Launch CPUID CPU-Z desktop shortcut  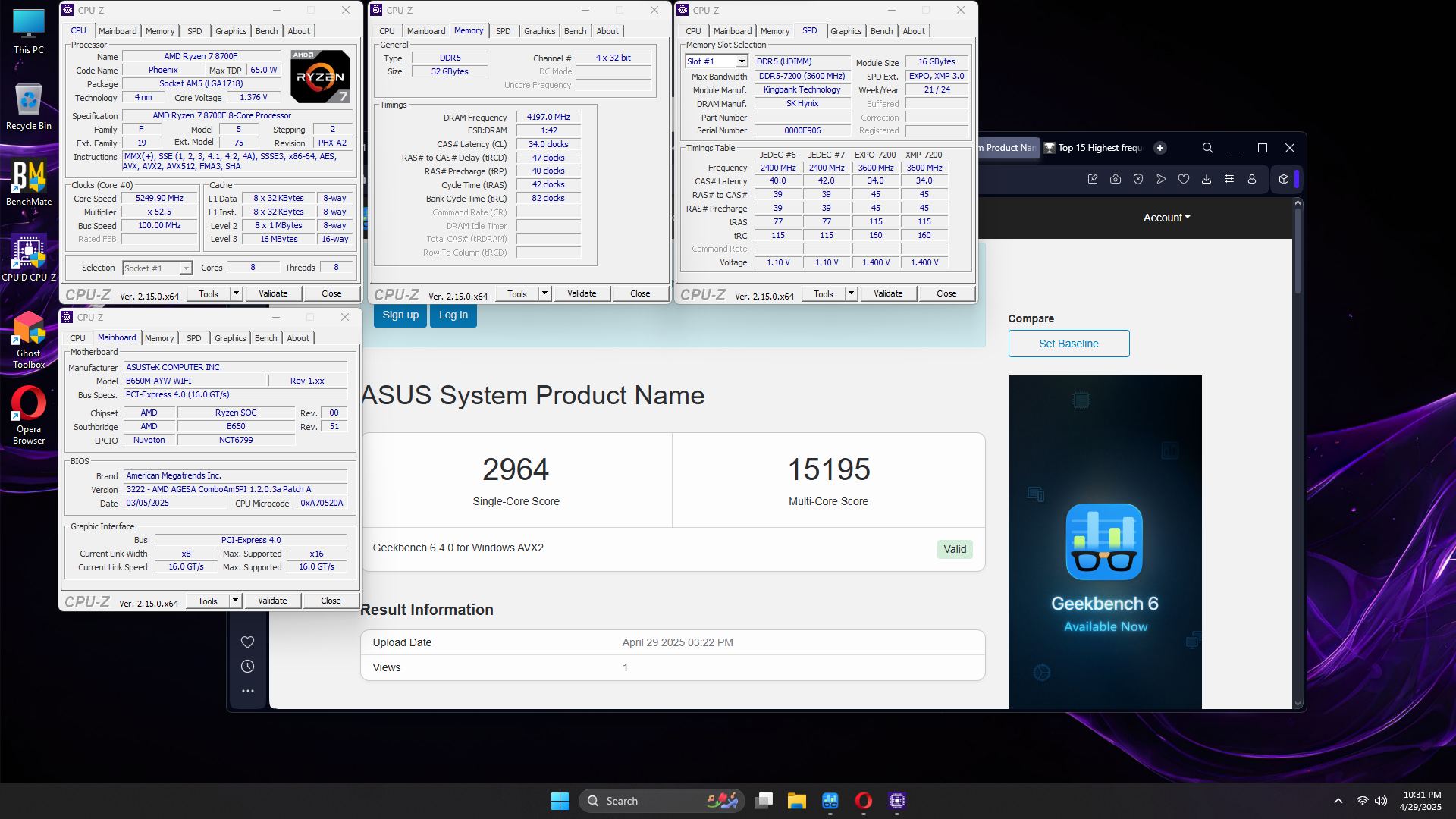click(29, 259)
